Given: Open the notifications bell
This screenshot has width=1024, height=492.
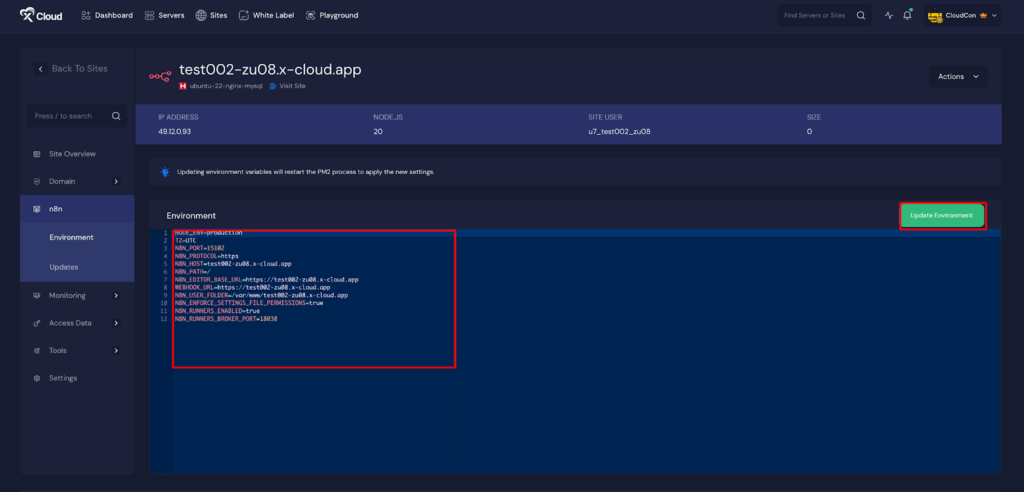Looking at the screenshot, I should tap(907, 15).
